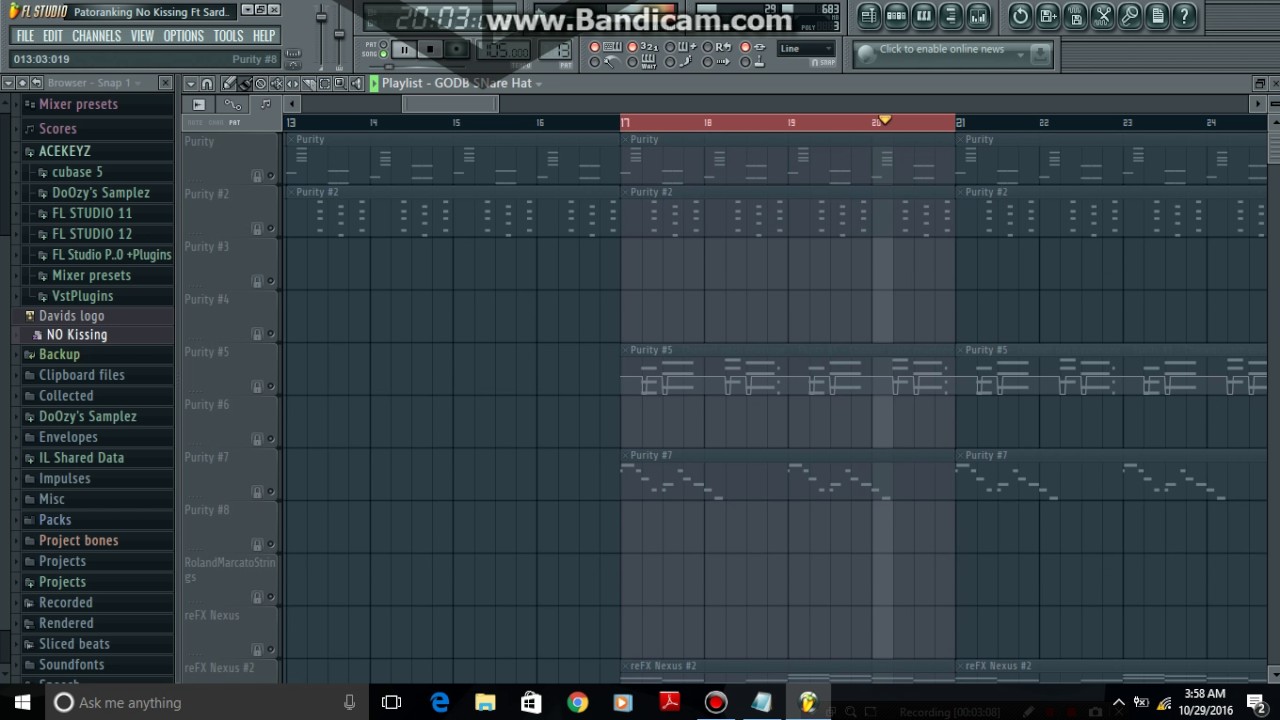Screen dimensions: 1280x720
Task: Click the Playlist magnet snap icon
Action: [x=207, y=83]
